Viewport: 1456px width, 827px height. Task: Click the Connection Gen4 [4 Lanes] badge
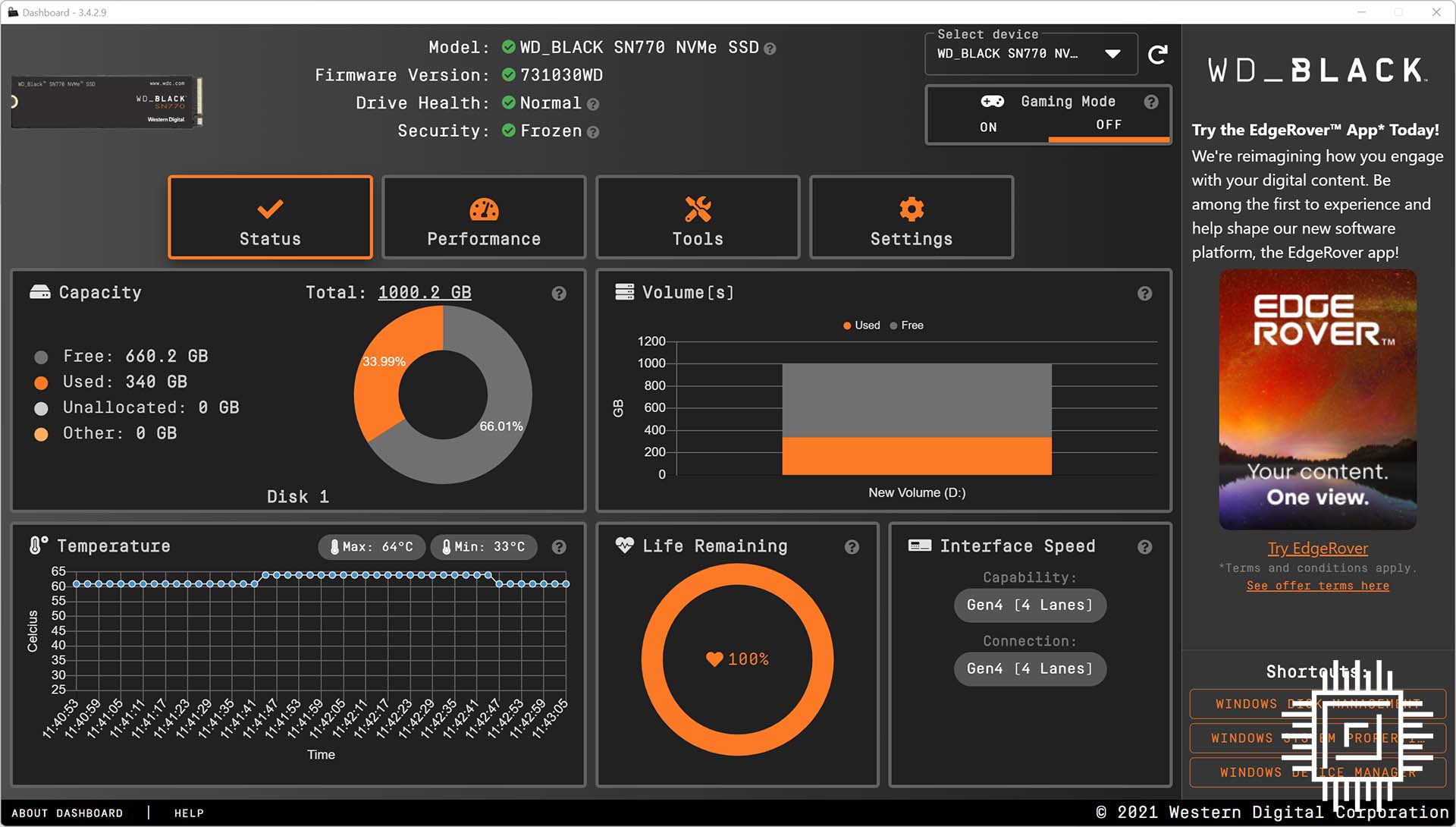pyautogui.click(x=1030, y=669)
